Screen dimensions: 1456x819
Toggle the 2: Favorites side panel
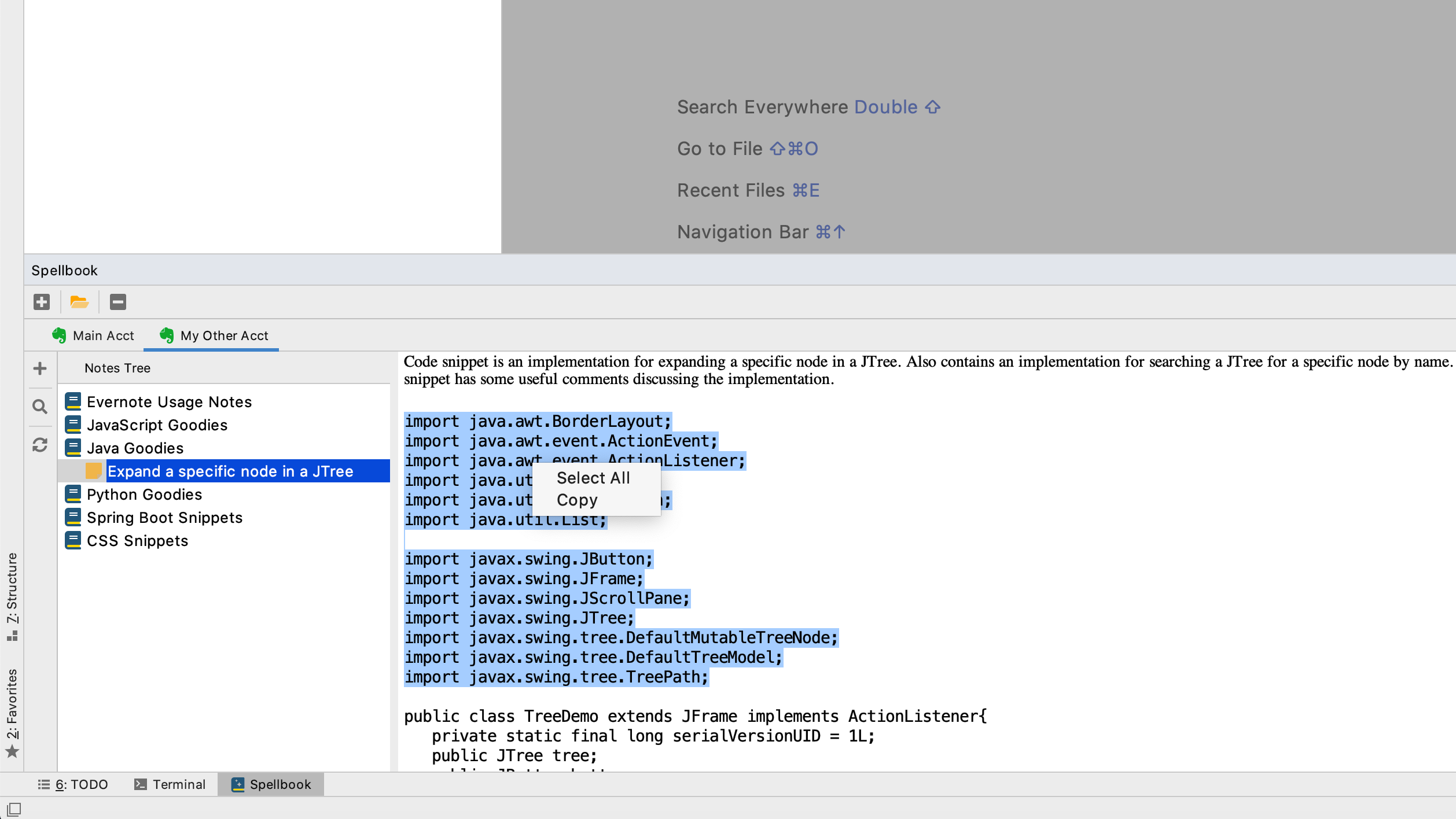[x=12, y=712]
